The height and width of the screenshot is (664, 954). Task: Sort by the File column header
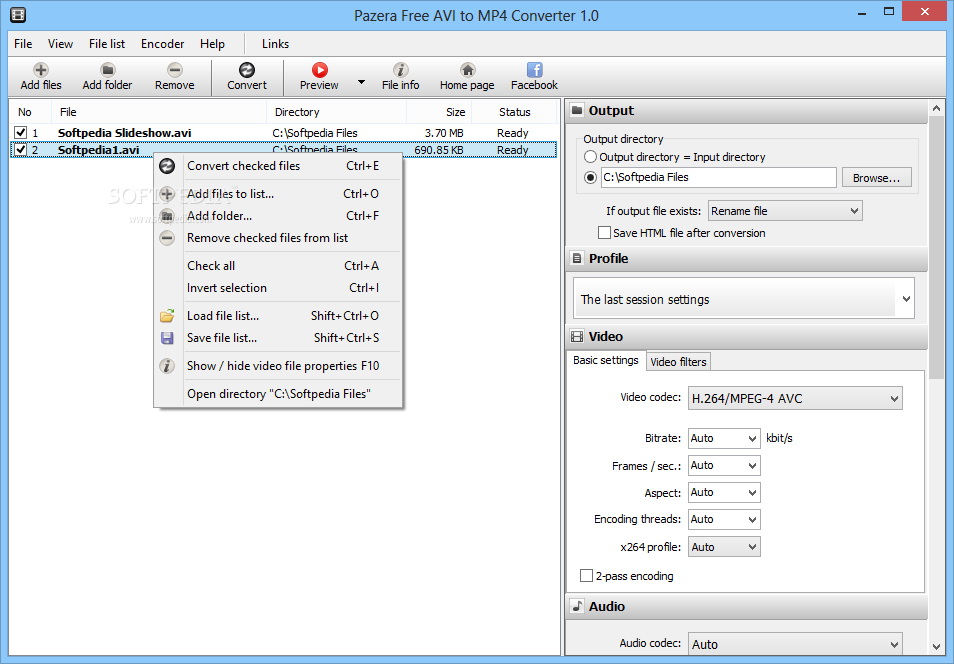pos(159,112)
